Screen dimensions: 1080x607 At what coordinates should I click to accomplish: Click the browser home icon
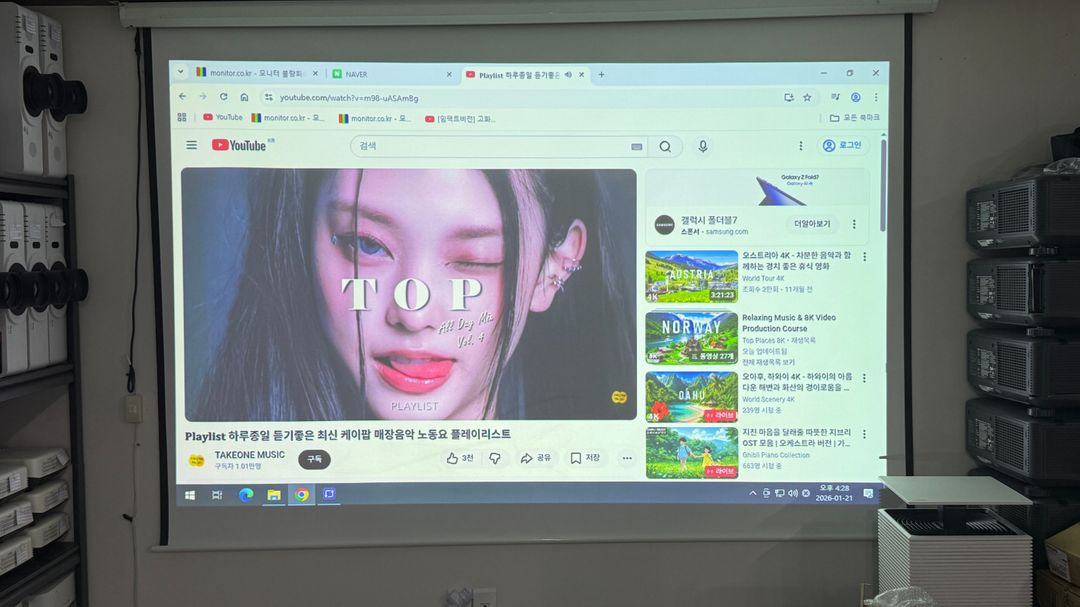[243, 97]
